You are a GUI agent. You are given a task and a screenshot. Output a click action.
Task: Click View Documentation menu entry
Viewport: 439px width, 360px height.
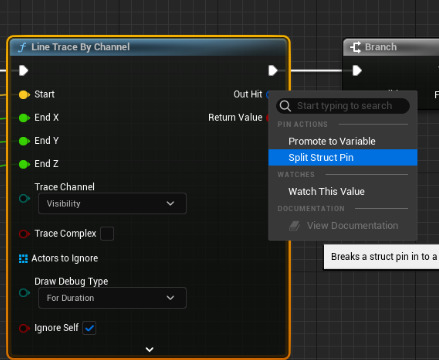click(x=343, y=226)
